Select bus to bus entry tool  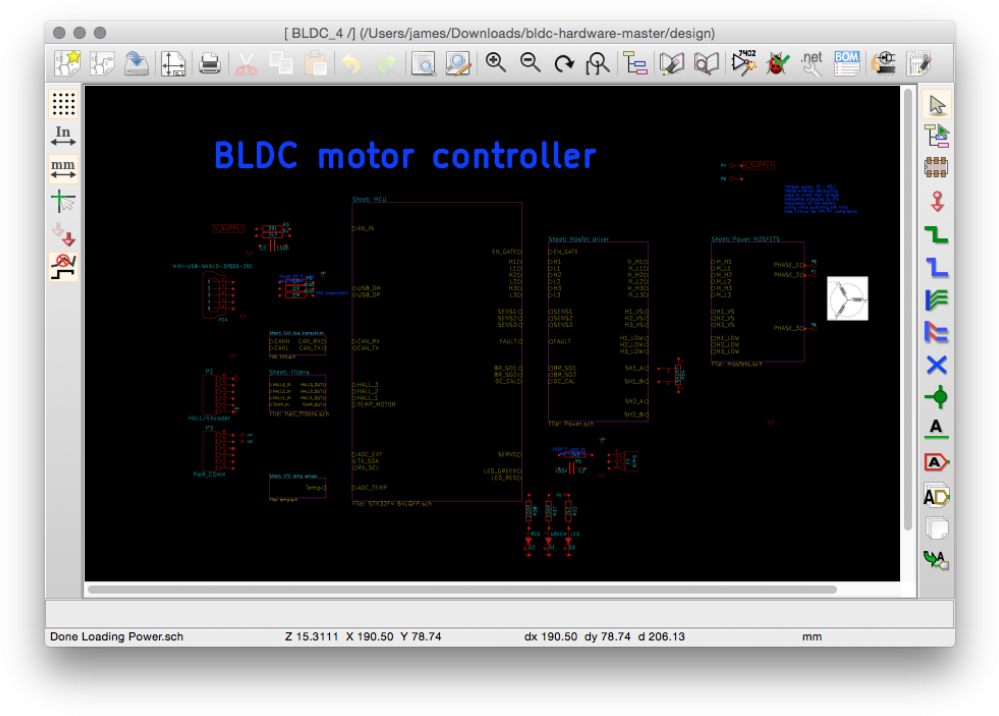937,332
